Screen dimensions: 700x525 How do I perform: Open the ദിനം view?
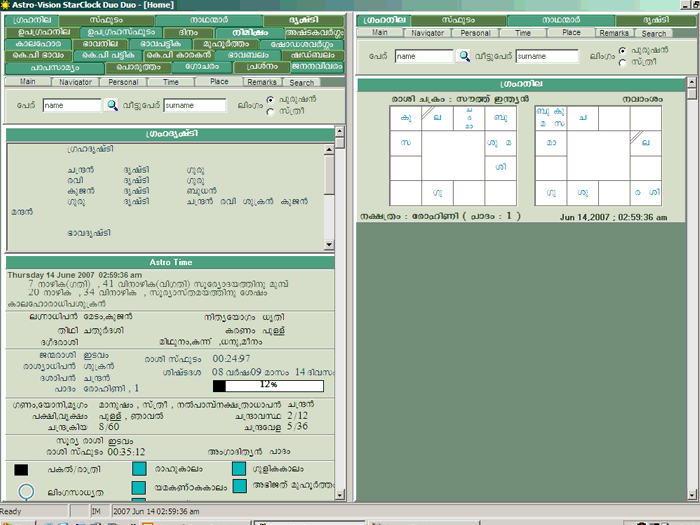188,33
